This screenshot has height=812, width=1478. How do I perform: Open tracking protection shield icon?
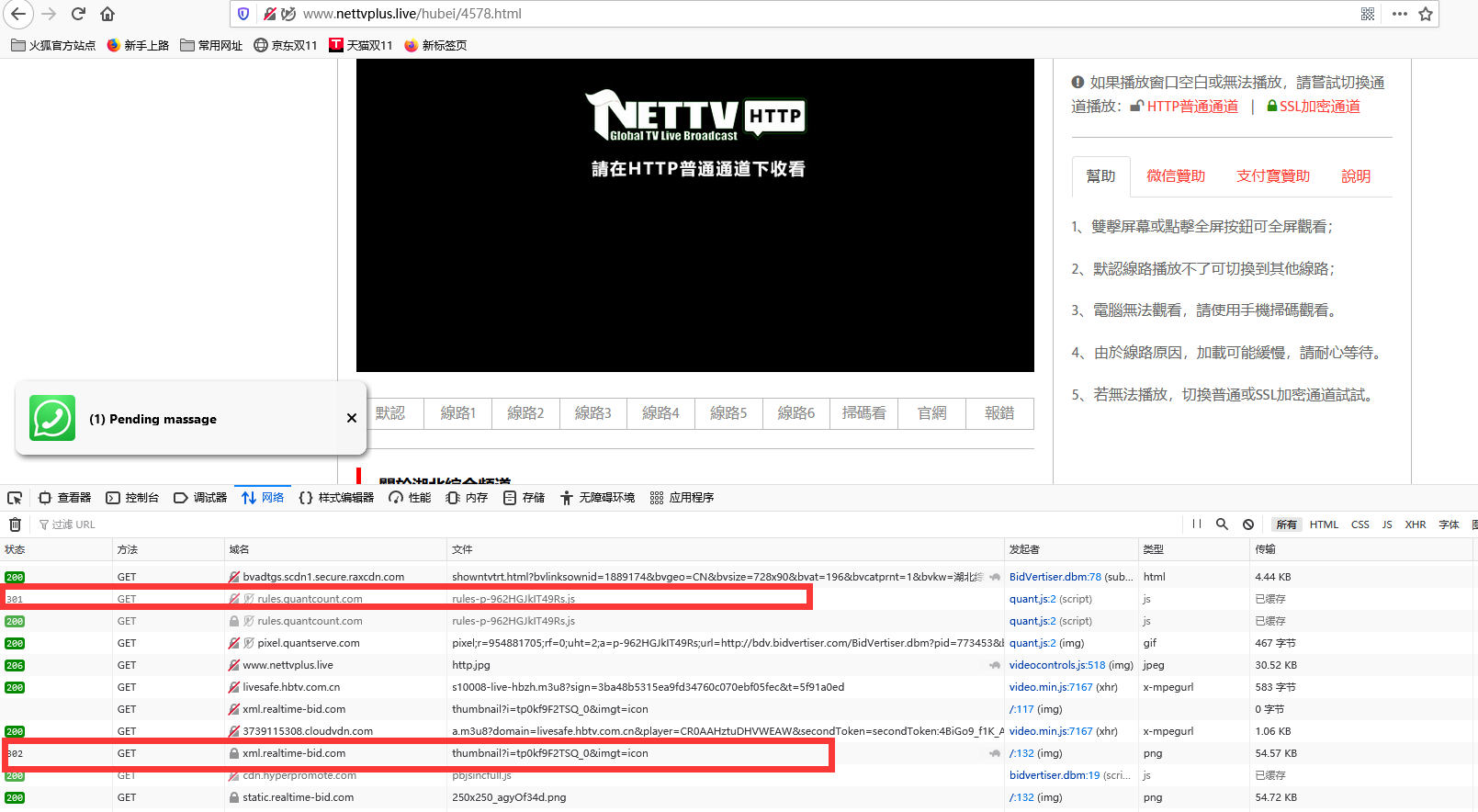coord(243,14)
